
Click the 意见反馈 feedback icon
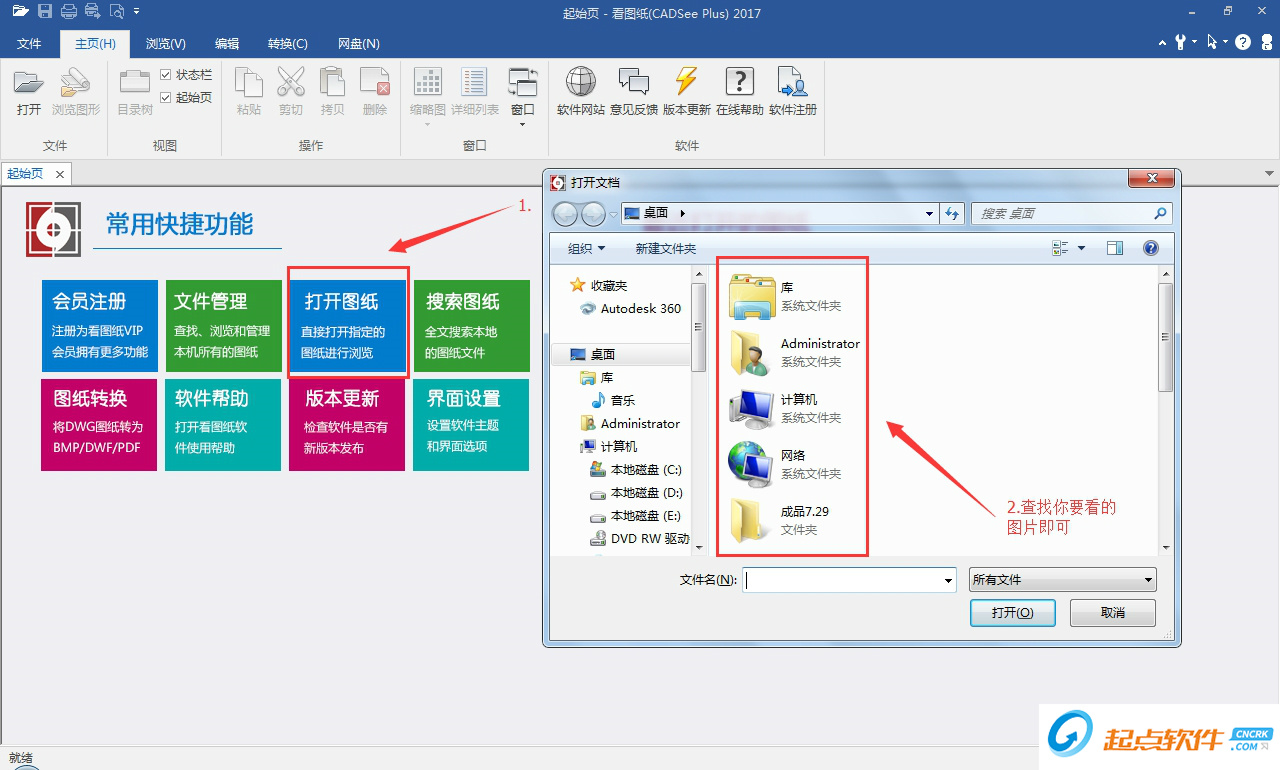point(634,83)
